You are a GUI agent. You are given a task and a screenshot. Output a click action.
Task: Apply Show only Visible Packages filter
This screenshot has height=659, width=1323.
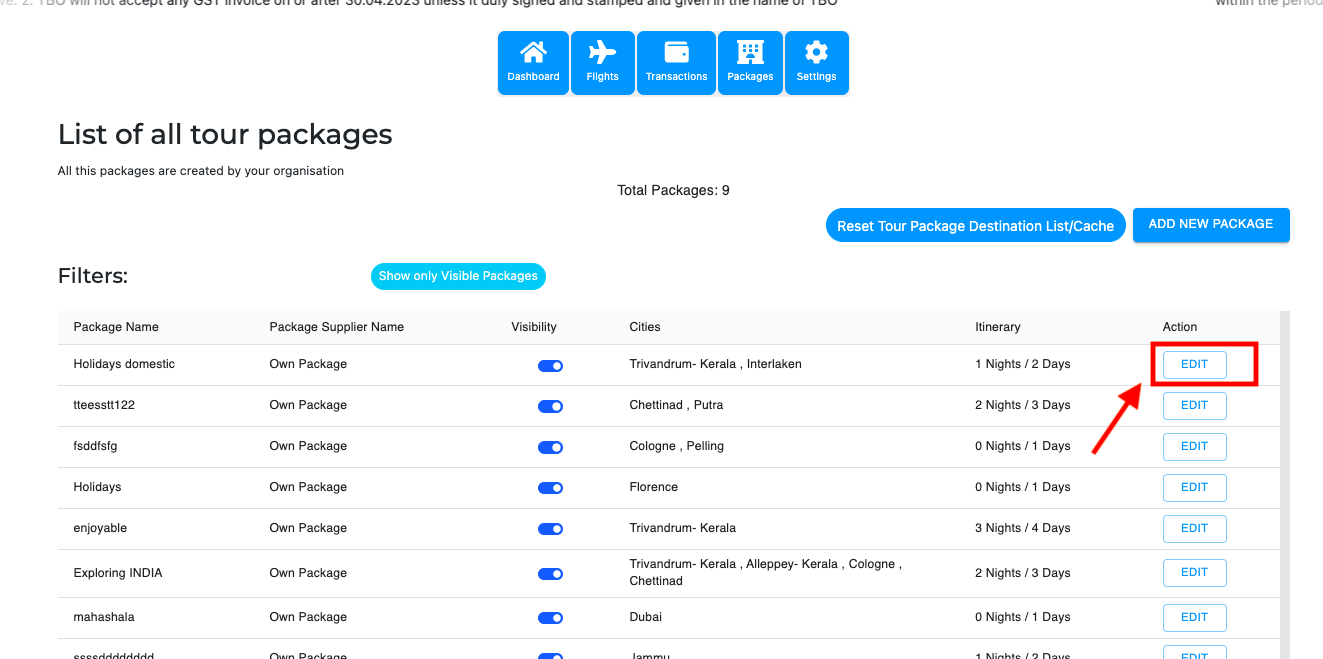point(458,276)
